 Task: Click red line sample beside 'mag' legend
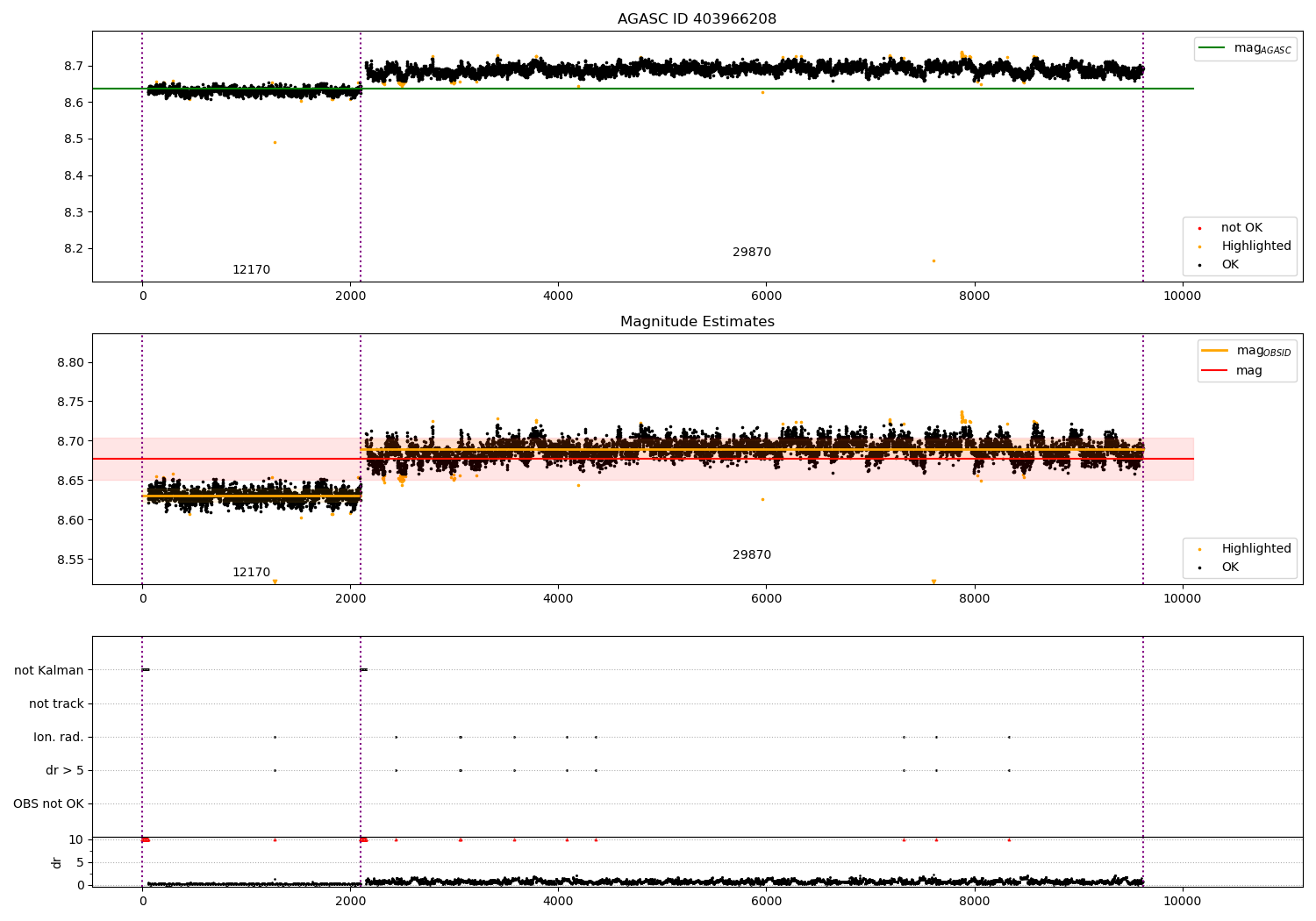(1215, 371)
